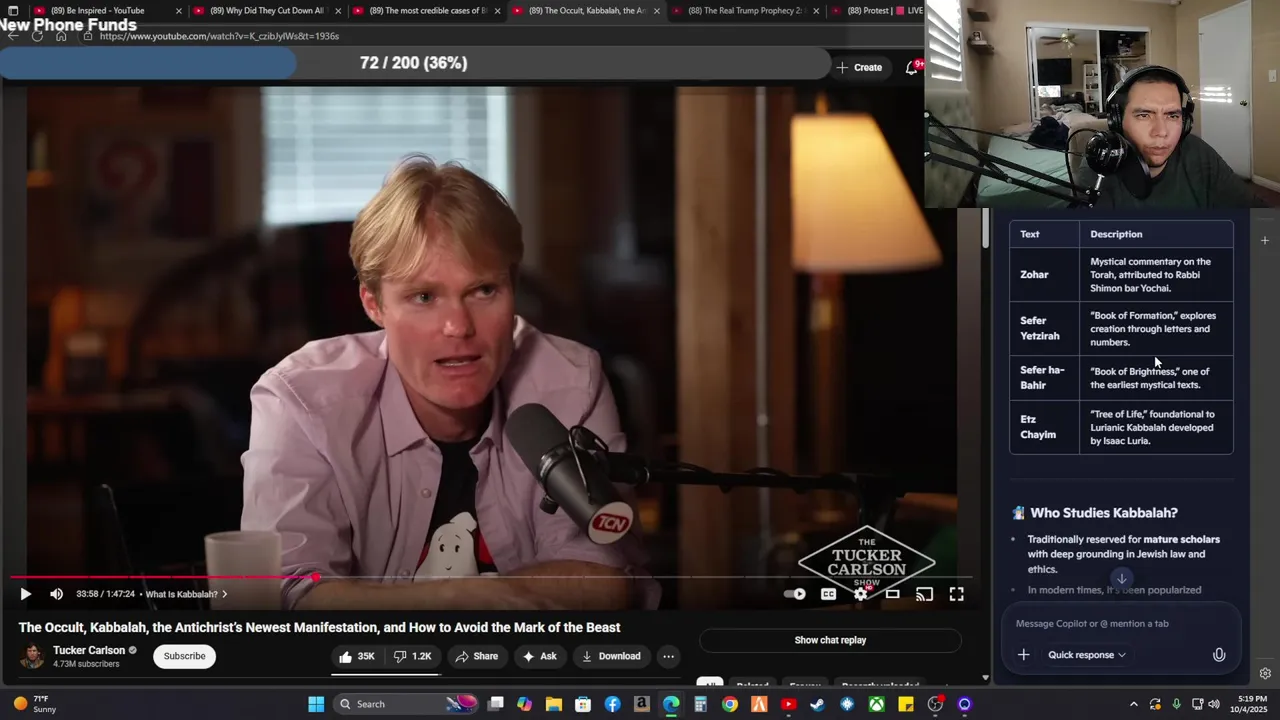Open the Xbox app from taskbar
Viewport: 1280px width, 720px height.
pyautogui.click(x=876, y=704)
